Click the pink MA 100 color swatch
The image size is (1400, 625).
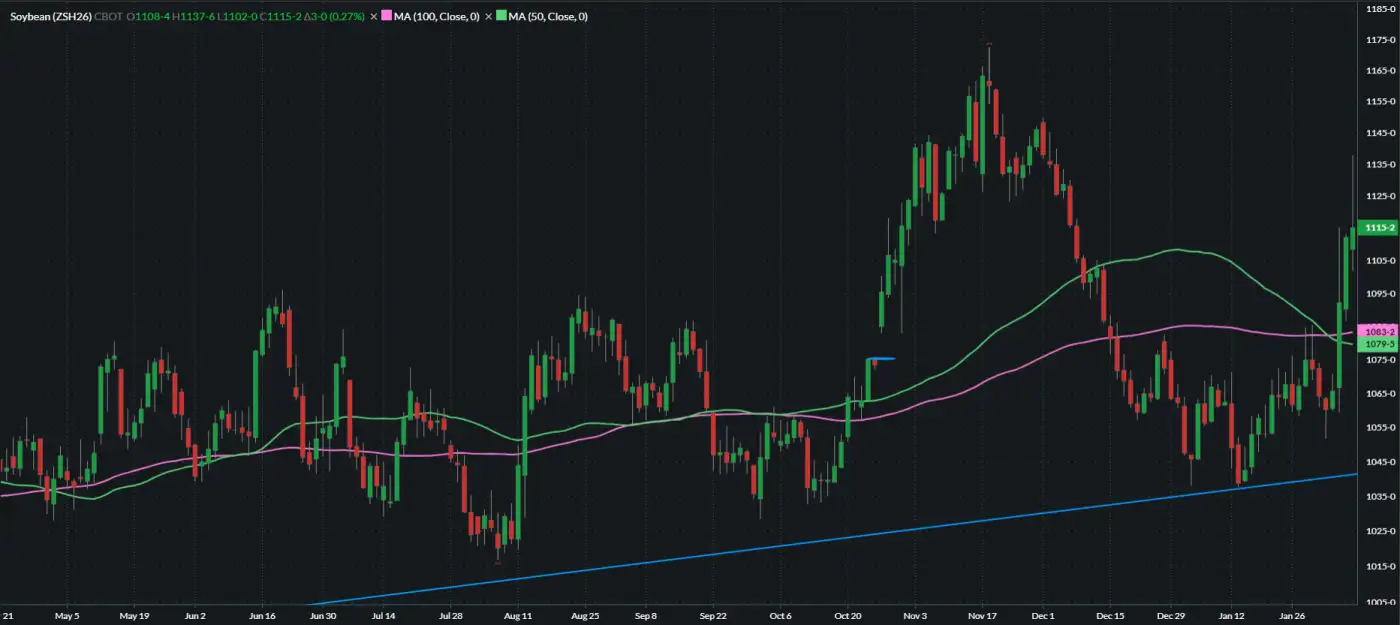pos(386,17)
